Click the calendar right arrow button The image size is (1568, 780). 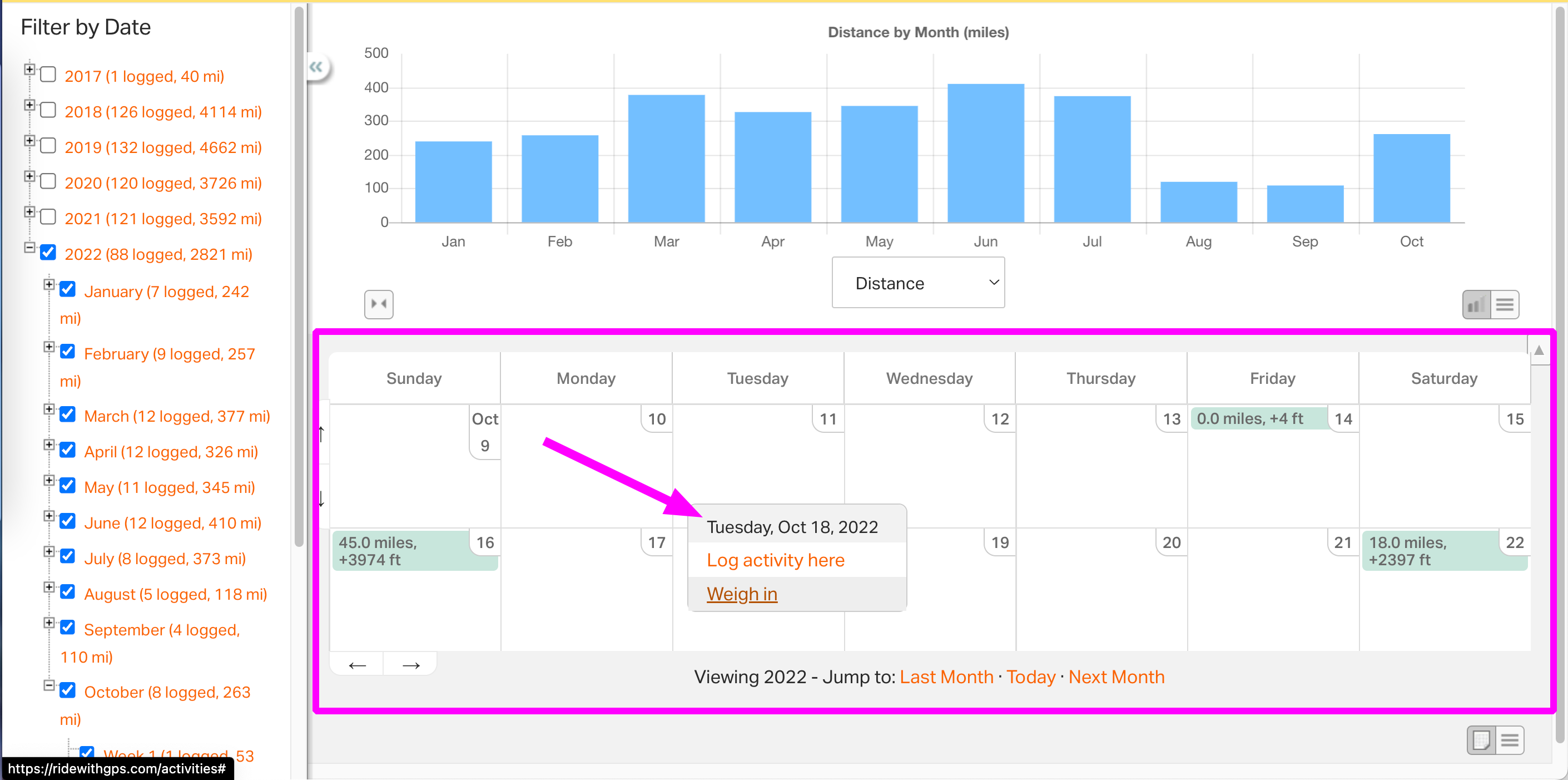tap(411, 665)
